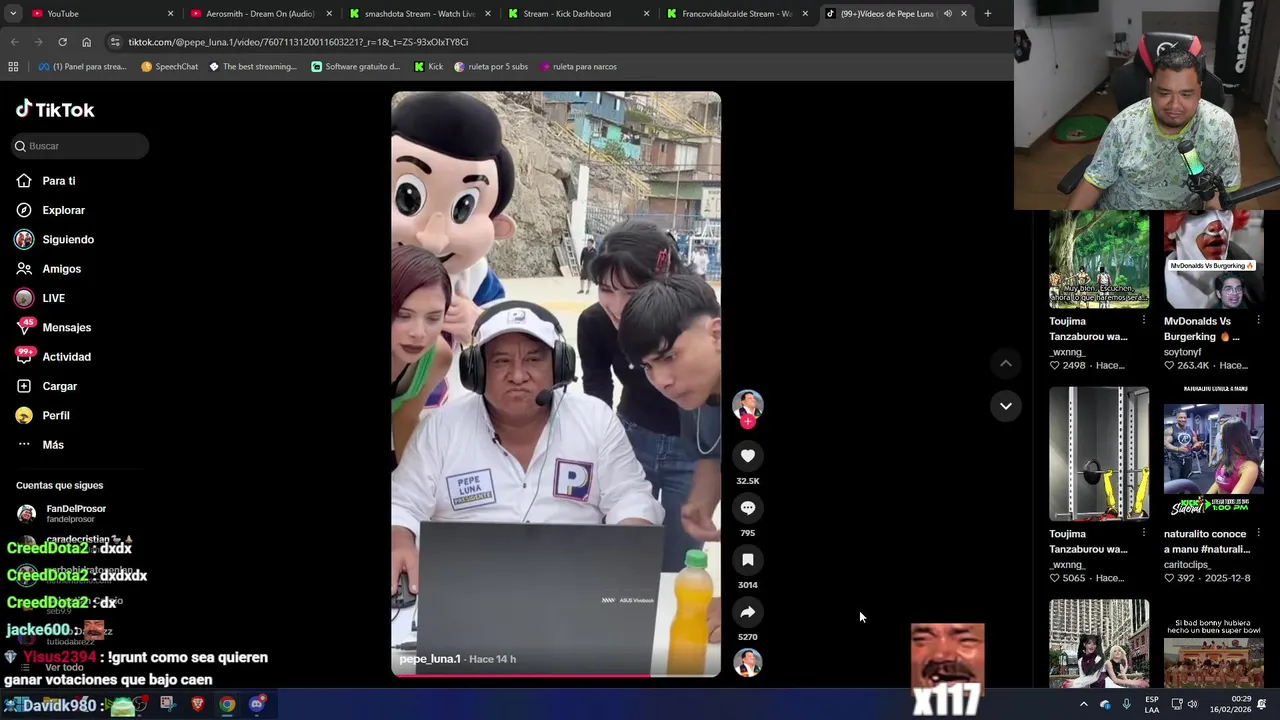Screen dimensions: 1280x720
Task: Open pepe_luna.1 username on video
Action: point(430,659)
